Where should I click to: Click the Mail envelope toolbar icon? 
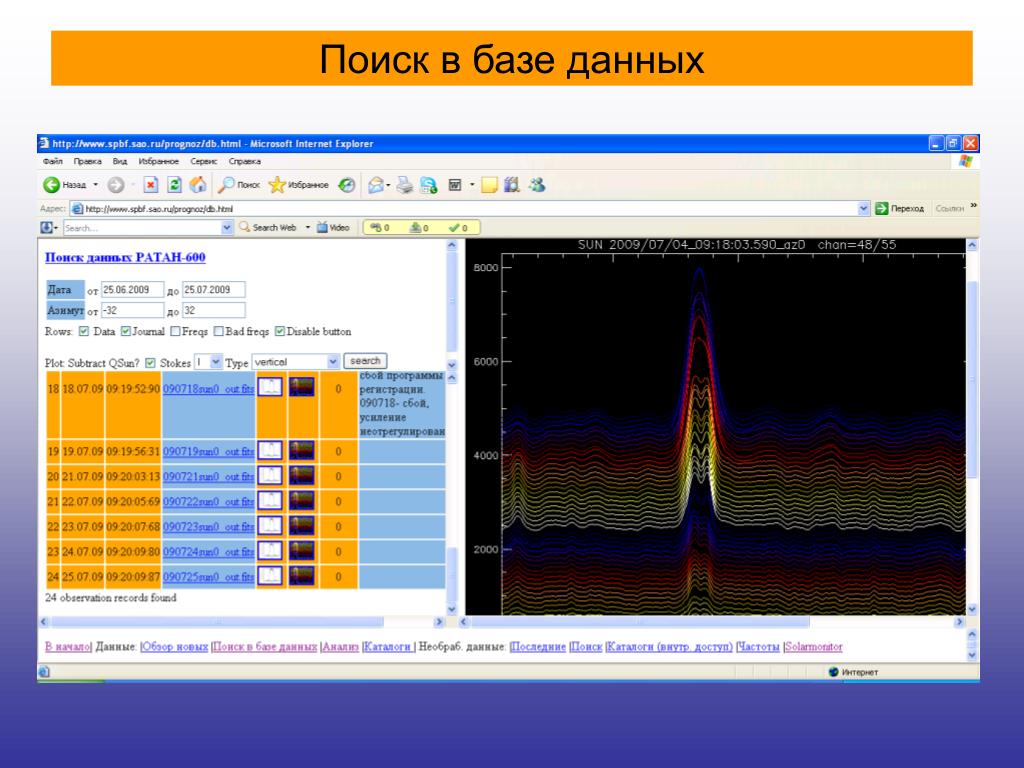[376, 185]
